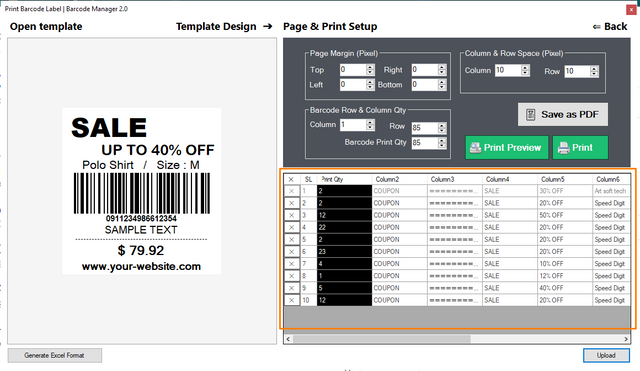This screenshot has height=371, width=640.
Task: Click the Right margin input field
Action: coord(424,70)
